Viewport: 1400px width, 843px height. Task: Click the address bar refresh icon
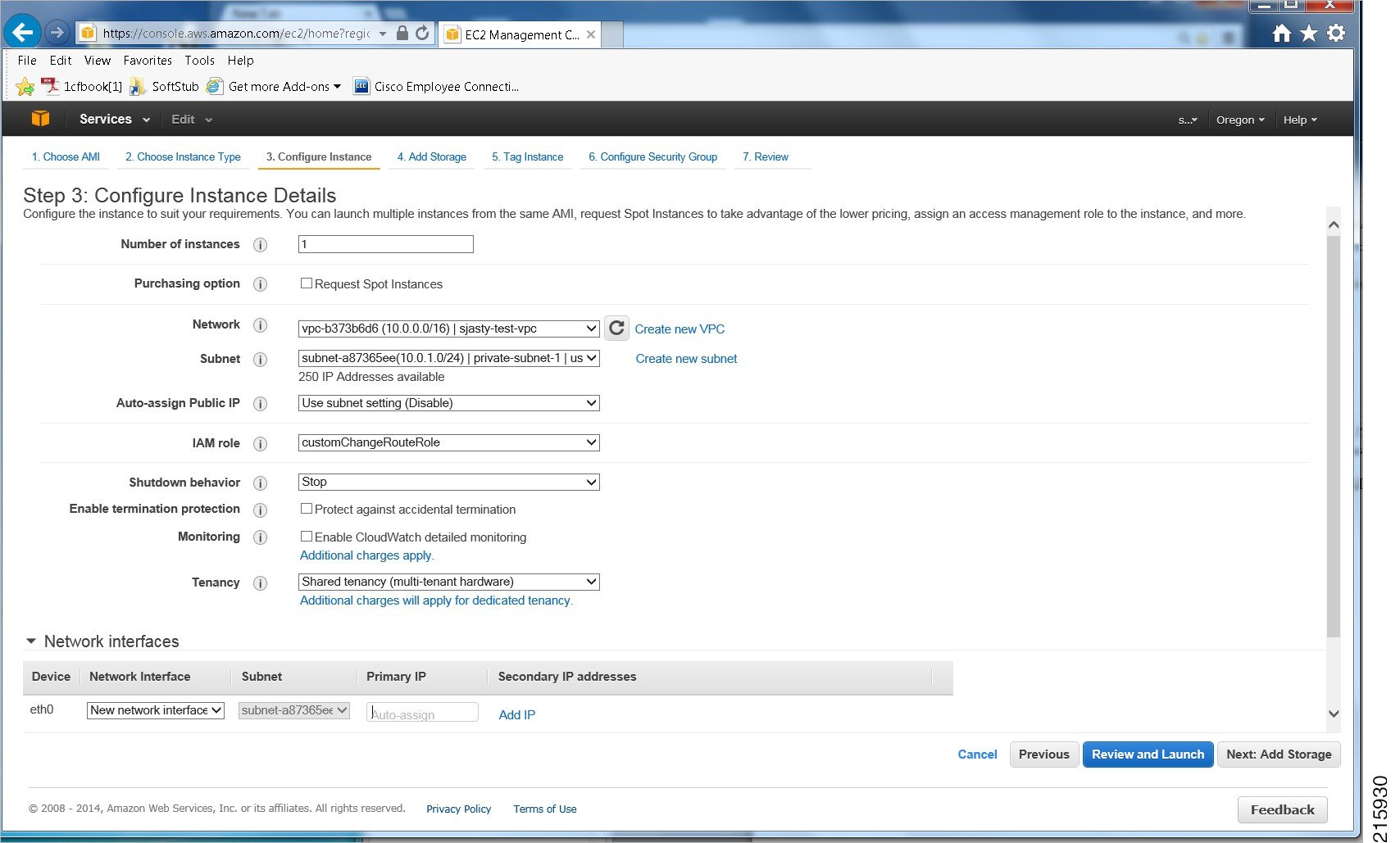[x=422, y=34]
